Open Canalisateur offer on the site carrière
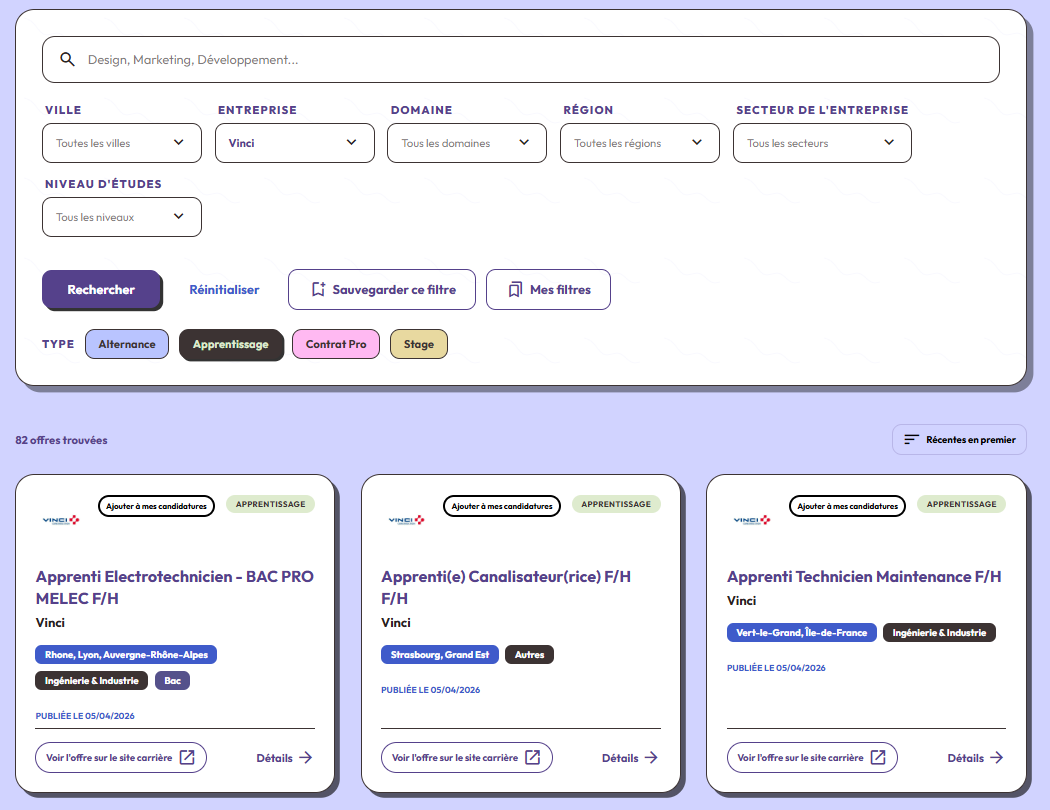1050x810 pixels. point(467,757)
